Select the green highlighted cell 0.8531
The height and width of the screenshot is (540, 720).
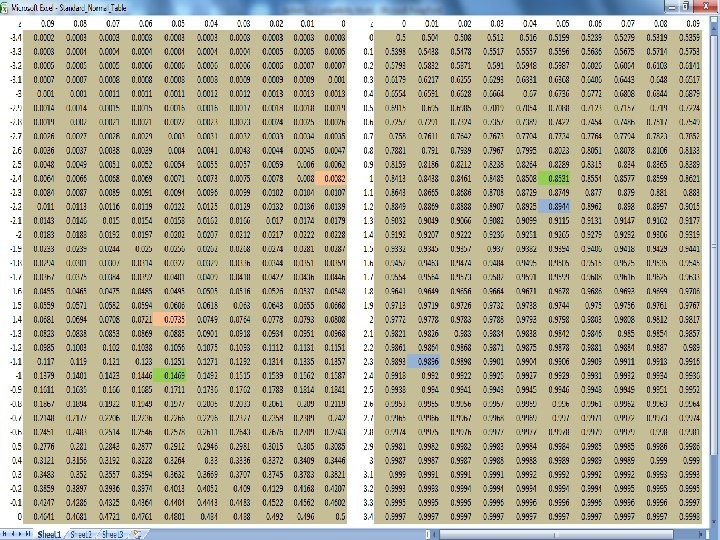(x=554, y=179)
